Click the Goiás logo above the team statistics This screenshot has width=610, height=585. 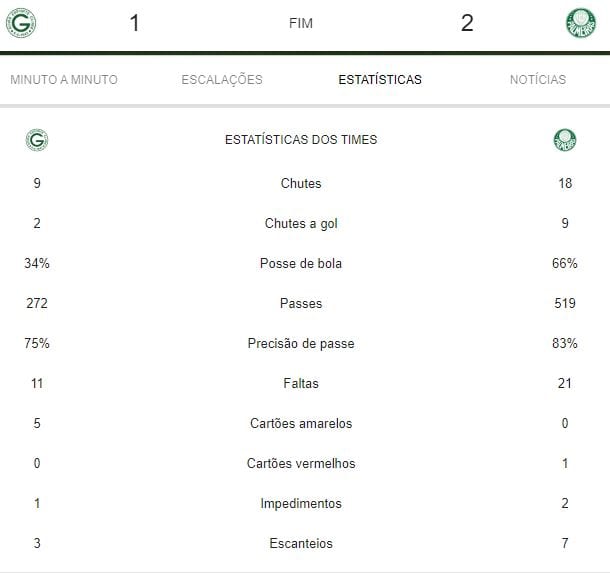(x=37, y=140)
